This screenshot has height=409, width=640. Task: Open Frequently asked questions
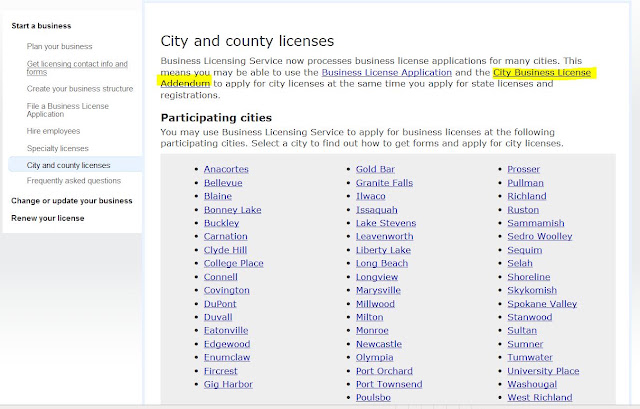pos(74,181)
